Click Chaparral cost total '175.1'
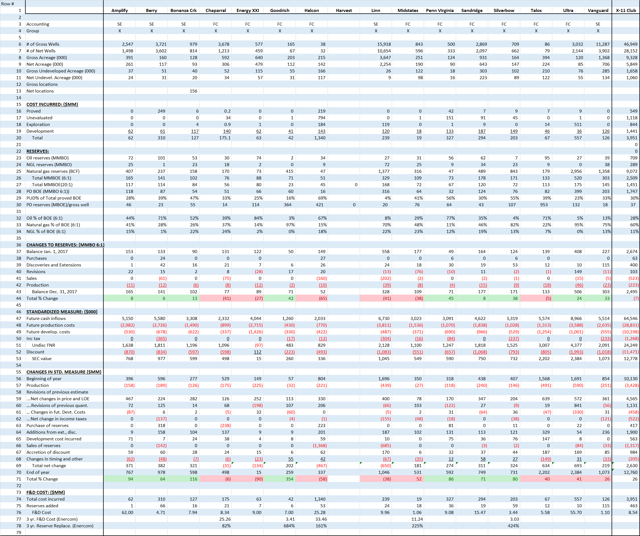Image resolution: width=640 pixels, height=536 pixels. point(225,138)
